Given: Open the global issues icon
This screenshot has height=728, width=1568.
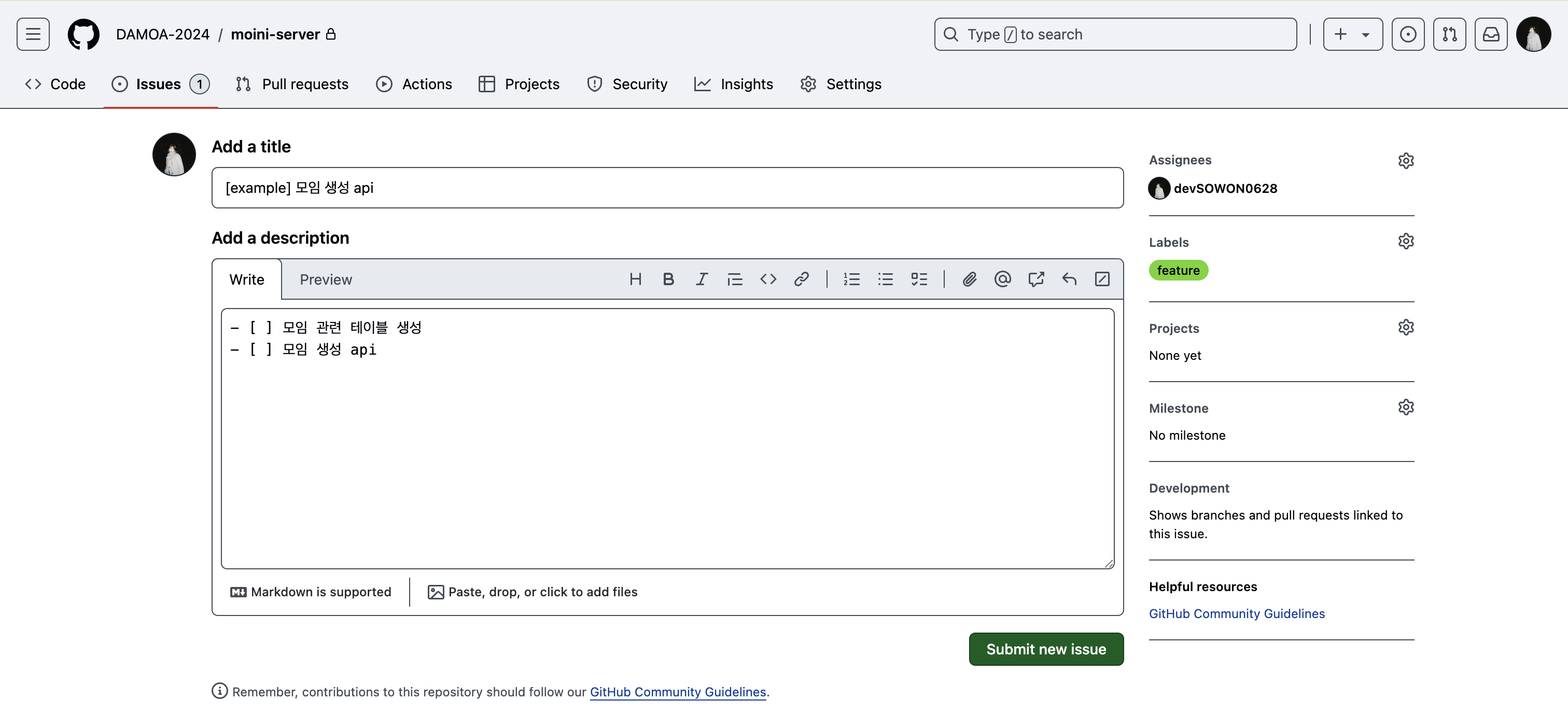Looking at the screenshot, I should point(1408,34).
